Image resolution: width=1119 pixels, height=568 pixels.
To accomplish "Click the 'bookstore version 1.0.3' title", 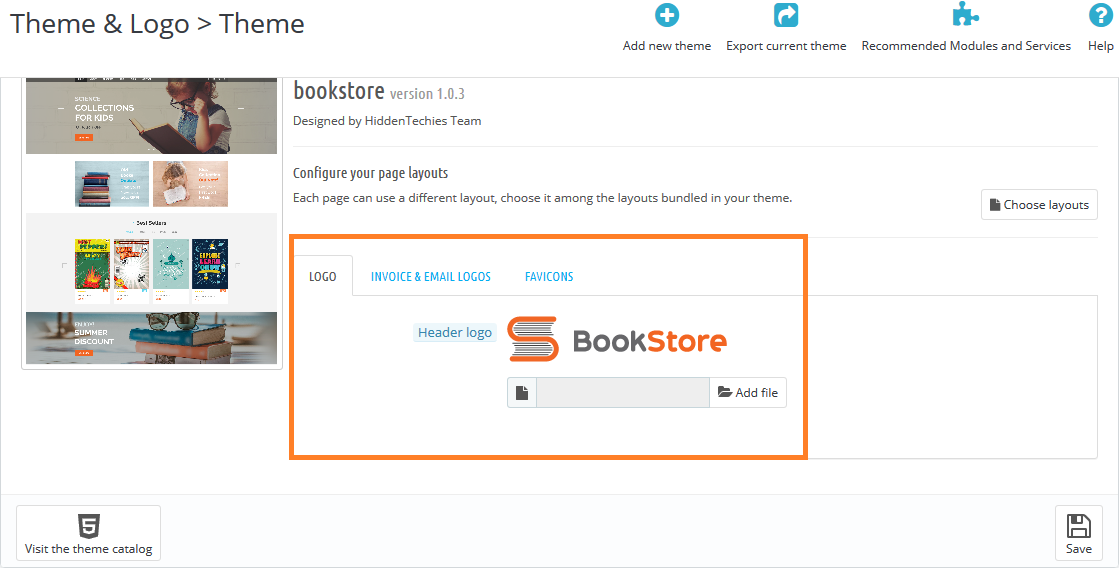I will pos(379,92).
